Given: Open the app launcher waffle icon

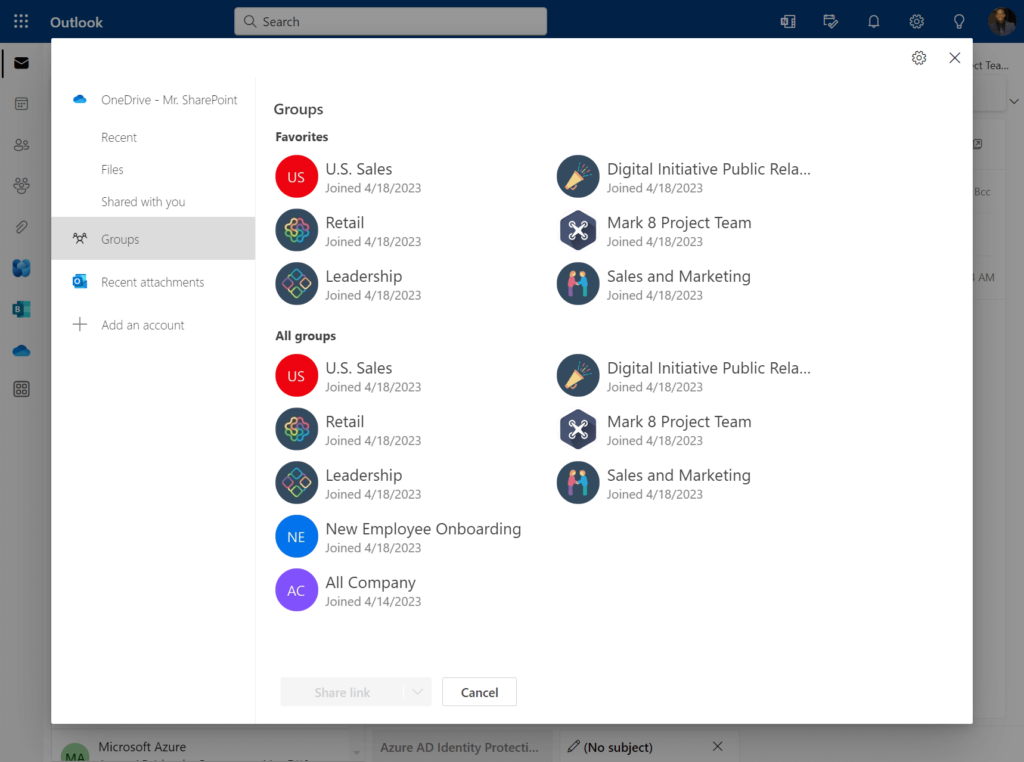Looking at the screenshot, I should (x=21, y=22).
